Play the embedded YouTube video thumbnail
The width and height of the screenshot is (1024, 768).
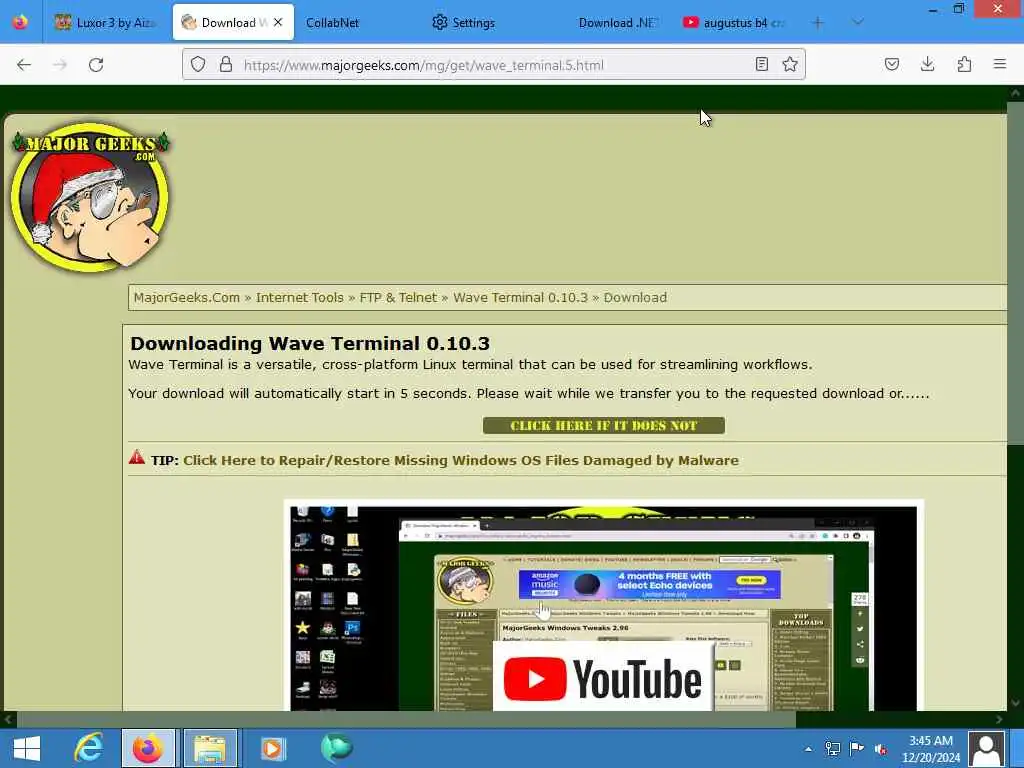pyautogui.click(x=603, y=607)
